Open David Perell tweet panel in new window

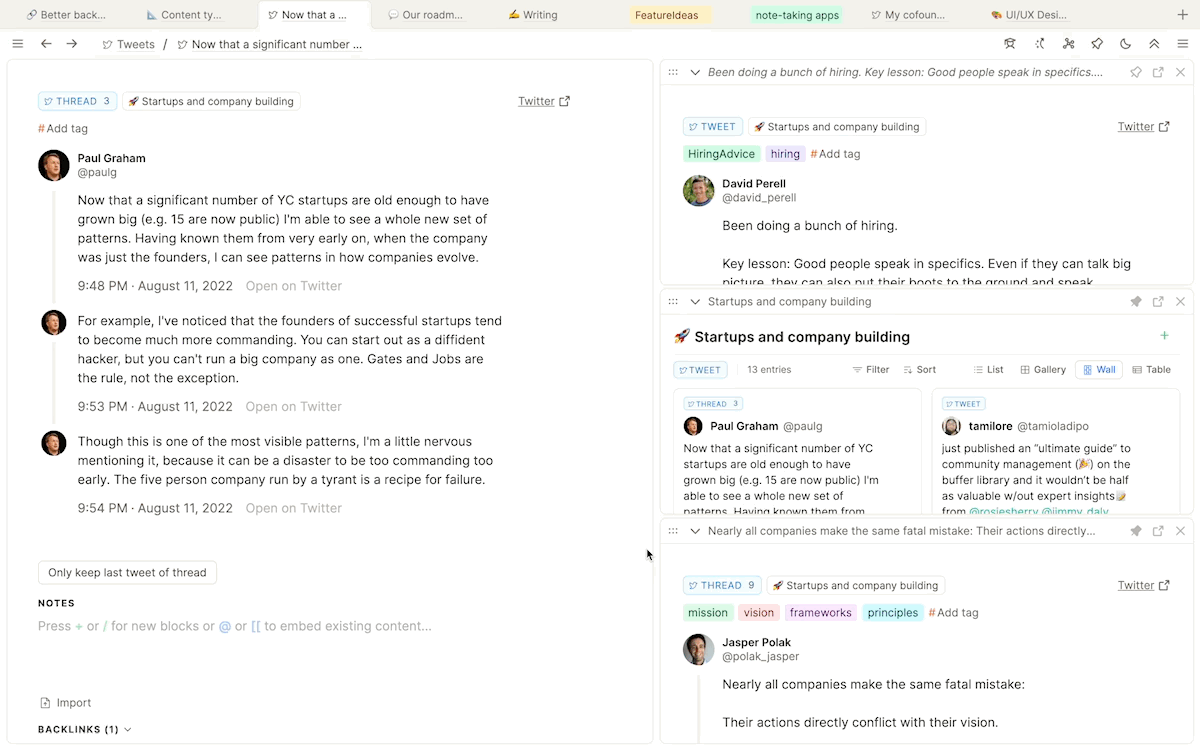click(x=1158, y=73)
